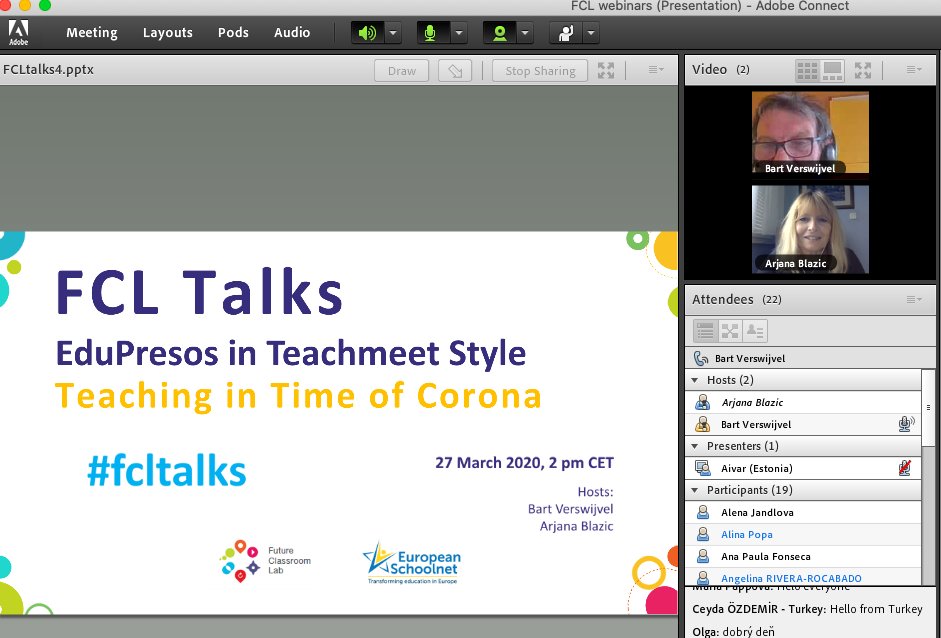Click the Attendees list scrollbar

[x=928, y=408]
